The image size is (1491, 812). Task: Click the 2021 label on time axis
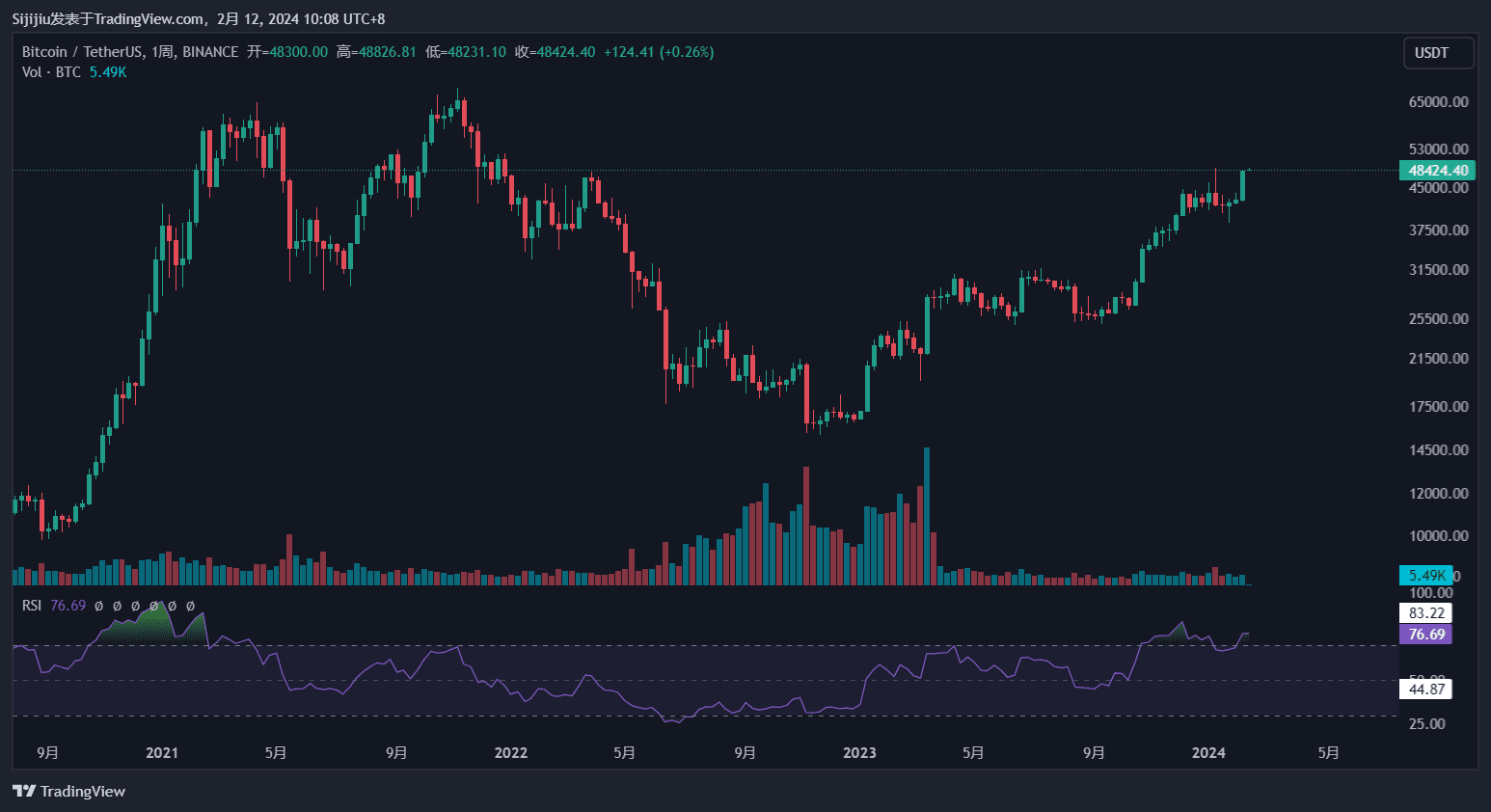[162, 752]
